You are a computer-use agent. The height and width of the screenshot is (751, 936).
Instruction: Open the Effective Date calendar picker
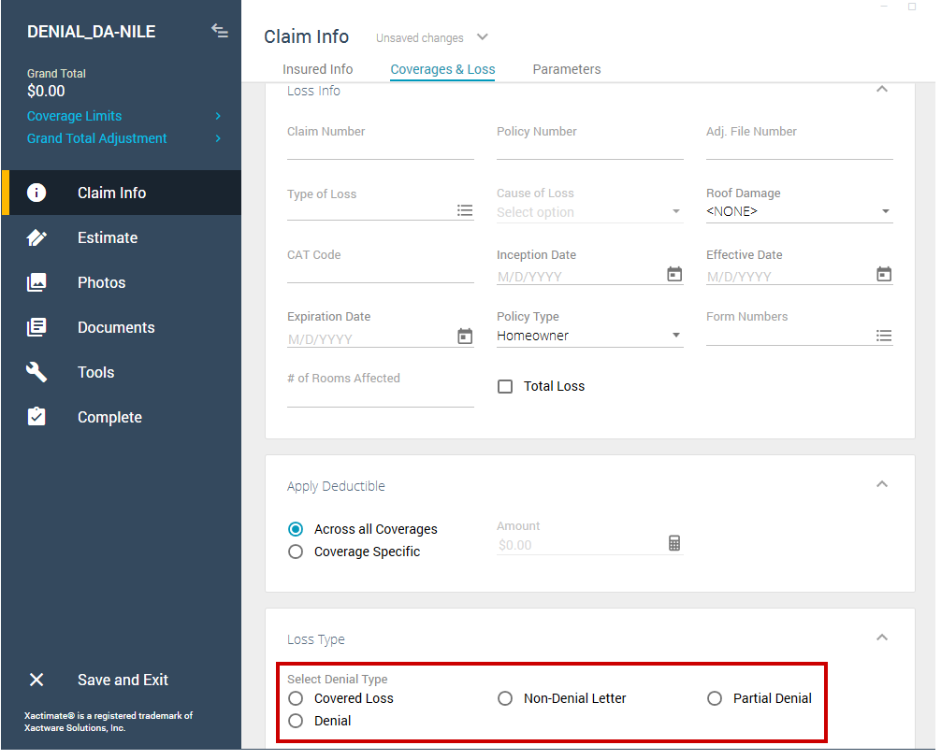coord(884,274)
